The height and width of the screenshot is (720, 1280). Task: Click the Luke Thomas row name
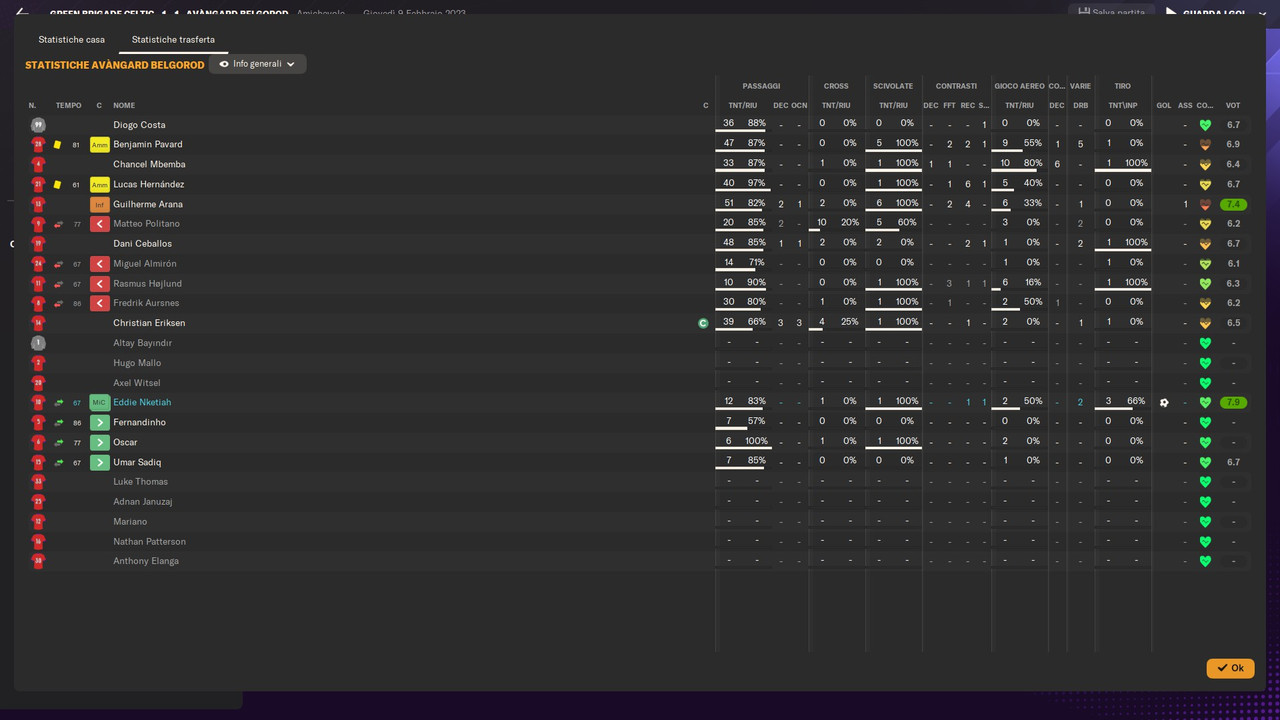tap(140, 482)
